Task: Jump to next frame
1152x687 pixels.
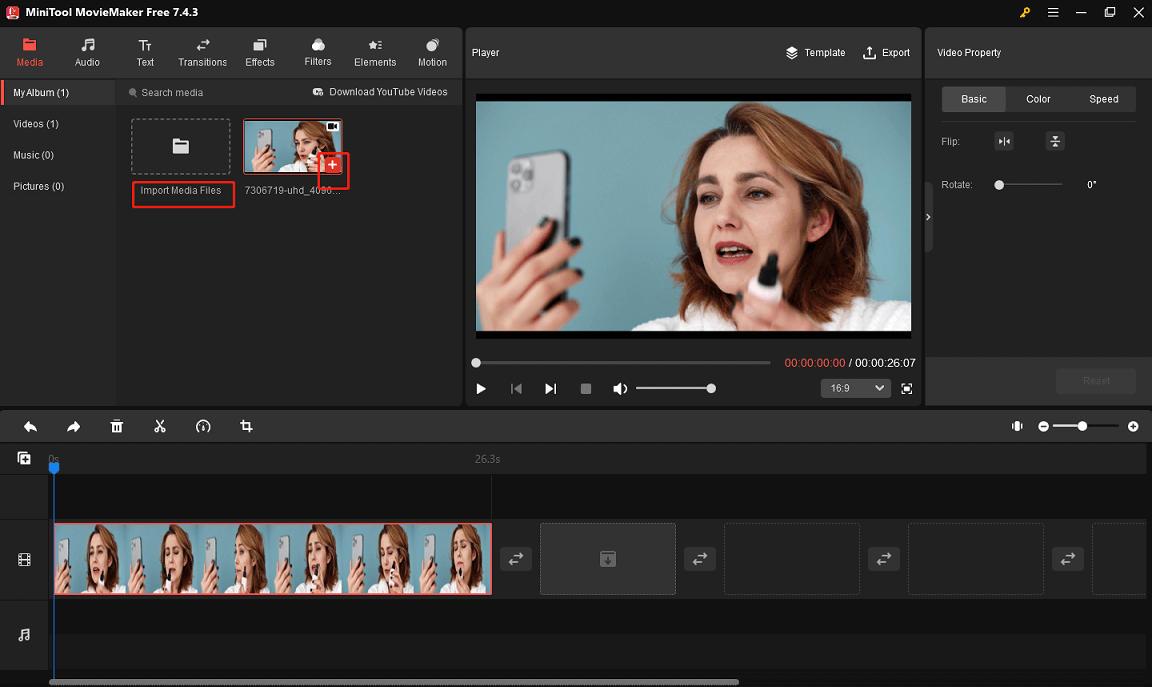Action: 550,389
